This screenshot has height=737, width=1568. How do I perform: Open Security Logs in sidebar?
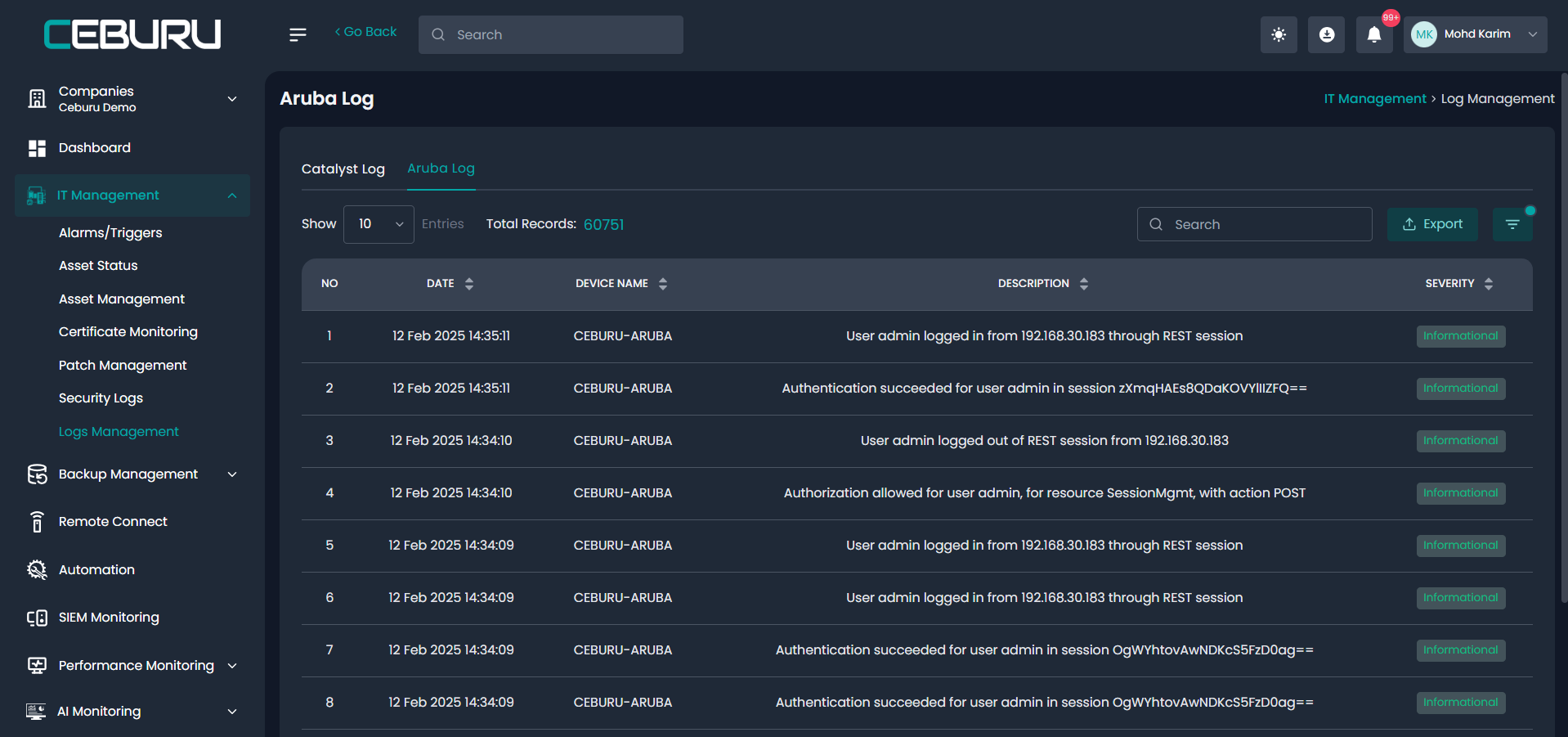(x=101, y=398)
